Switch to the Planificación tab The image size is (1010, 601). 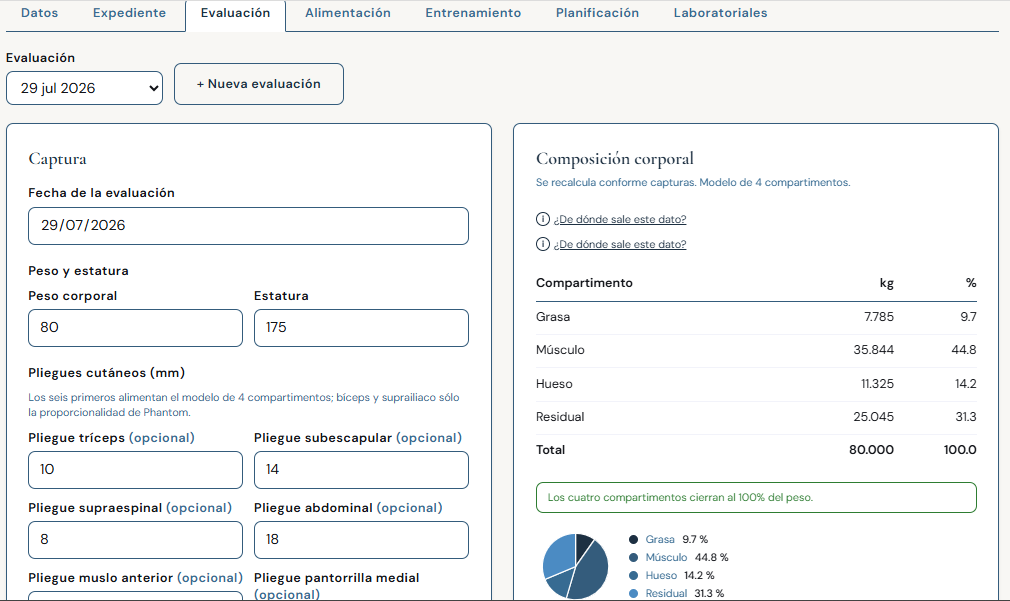[598, 13]
